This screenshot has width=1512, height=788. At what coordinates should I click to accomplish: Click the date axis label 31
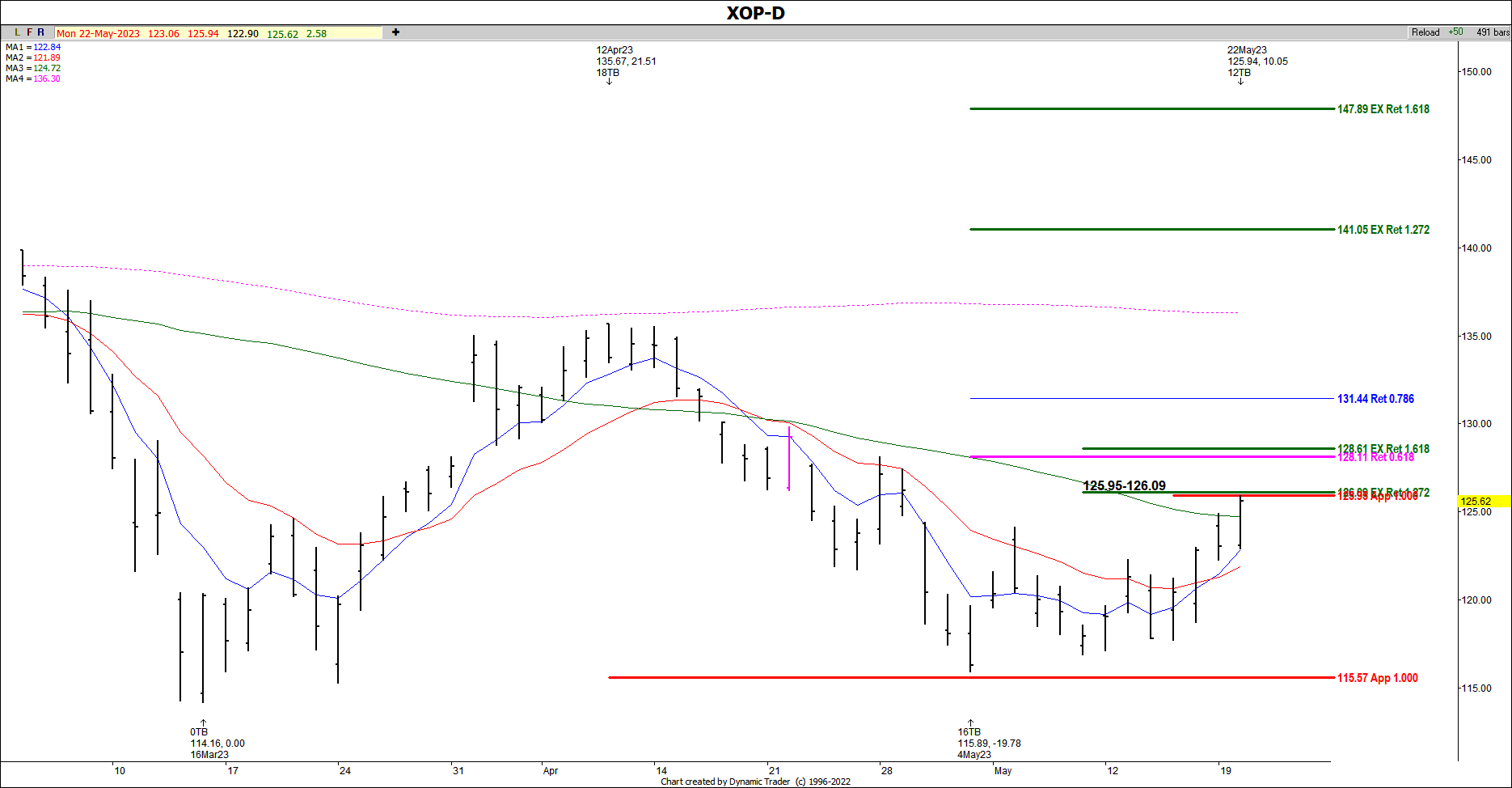[458, 771]
